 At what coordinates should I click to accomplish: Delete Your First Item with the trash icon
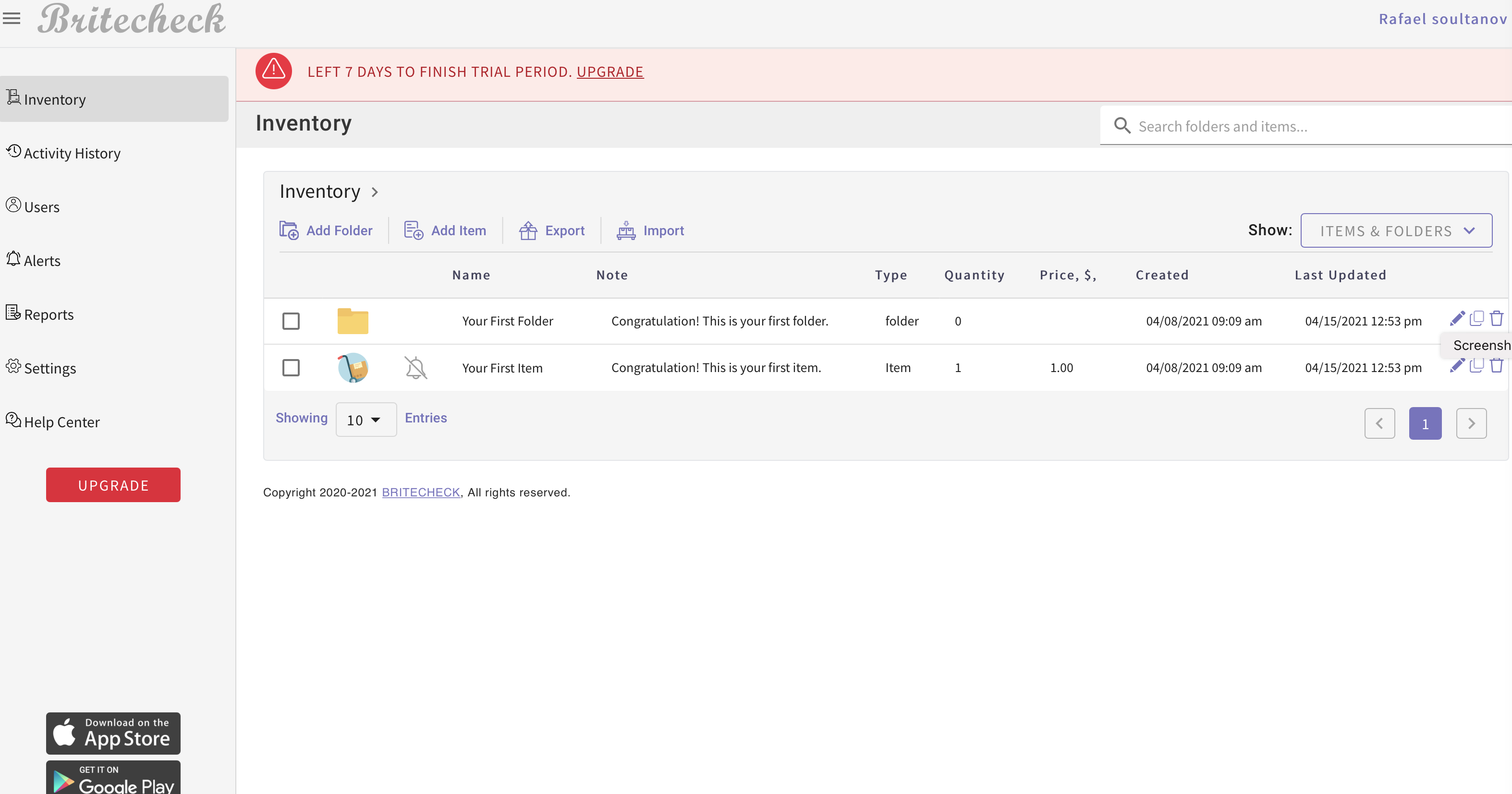[x=1496, y=365]
